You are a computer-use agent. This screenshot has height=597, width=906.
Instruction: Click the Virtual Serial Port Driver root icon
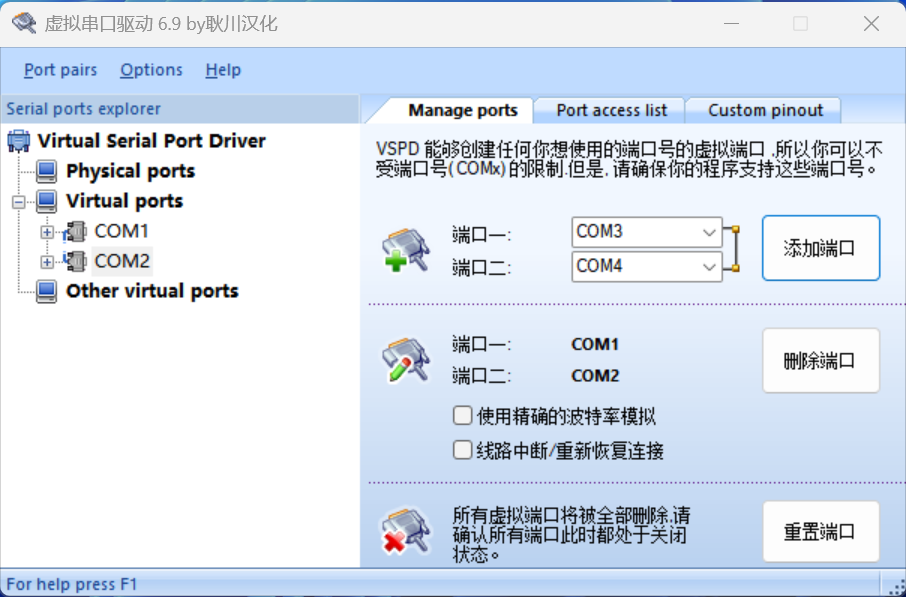click(x=19, y=141)
